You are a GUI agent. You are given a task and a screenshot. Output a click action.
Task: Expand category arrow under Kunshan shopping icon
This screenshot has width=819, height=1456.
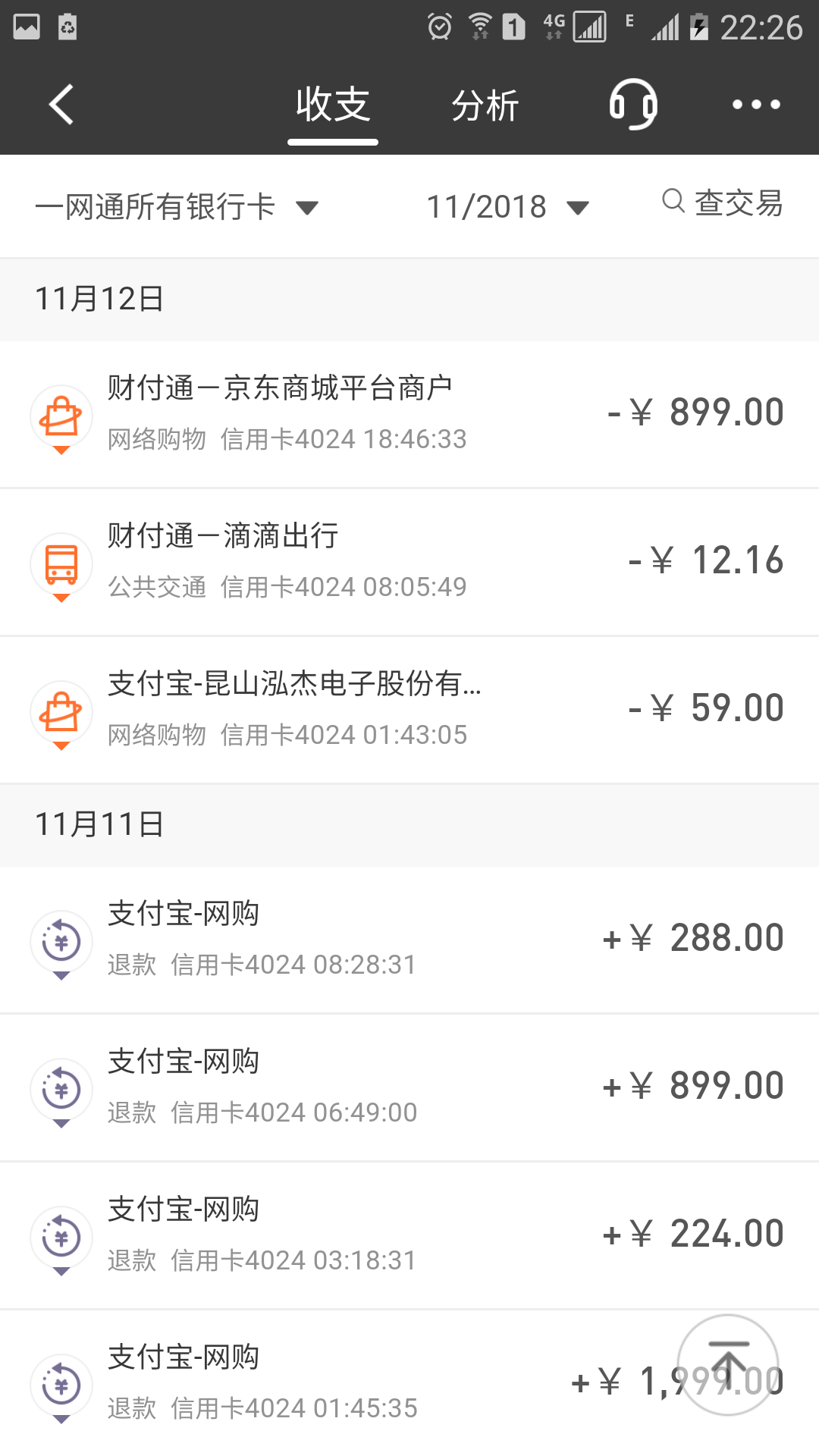click(61, 746)
